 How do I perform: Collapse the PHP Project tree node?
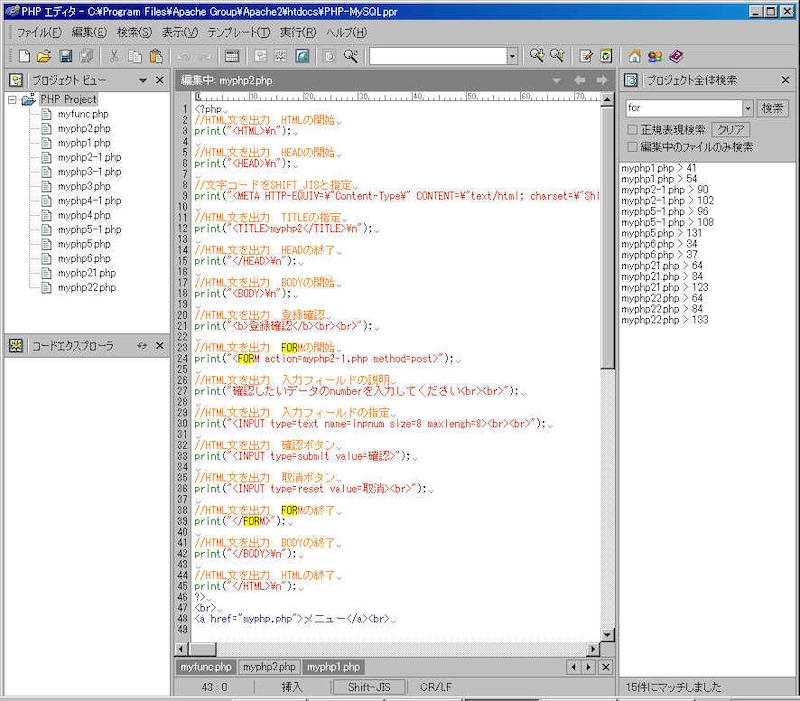(12, 100)
